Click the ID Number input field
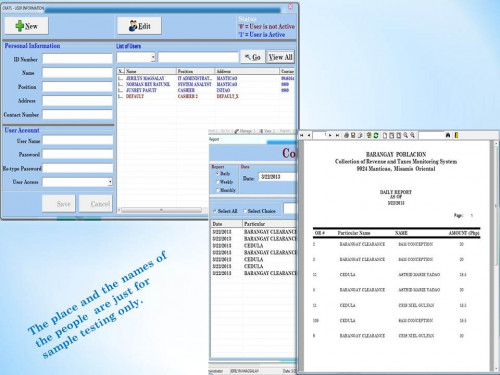500x375 pixels. point(77,59)
